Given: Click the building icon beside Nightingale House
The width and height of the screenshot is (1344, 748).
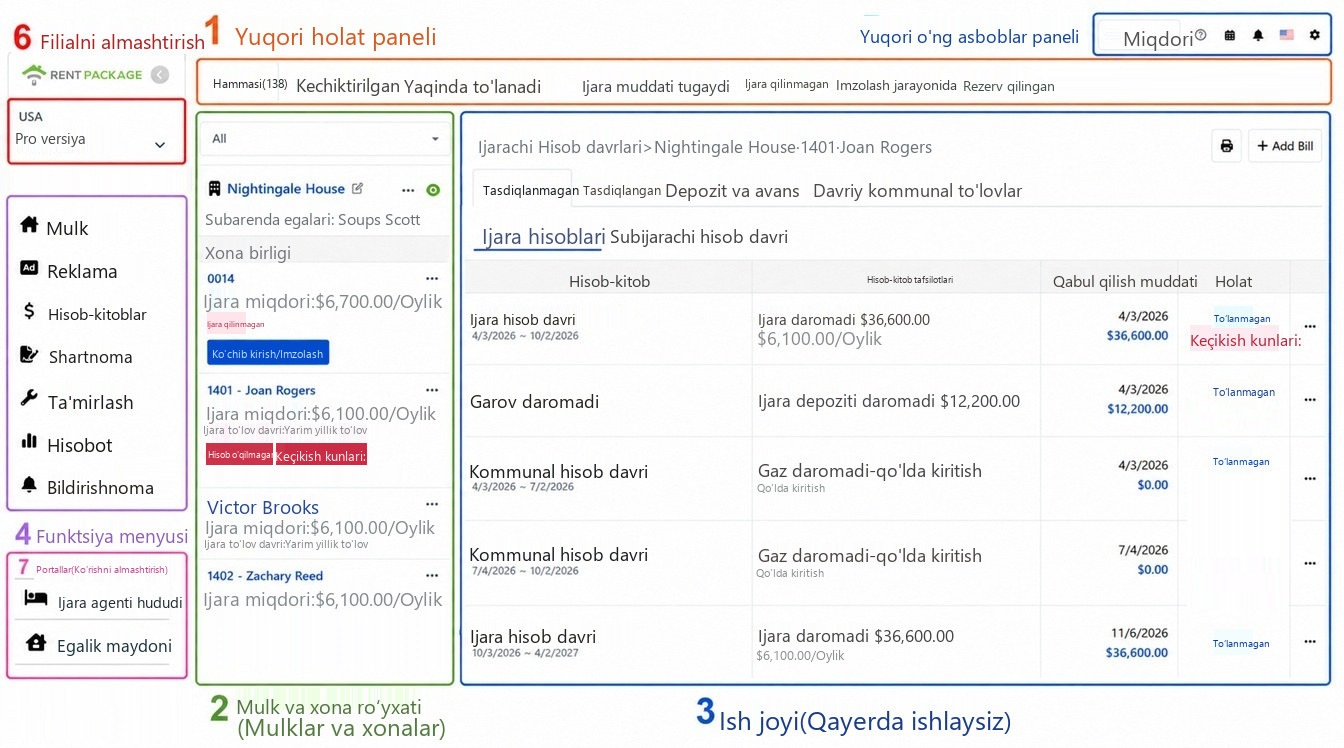Looking at the screenshot, I should 214,188.
